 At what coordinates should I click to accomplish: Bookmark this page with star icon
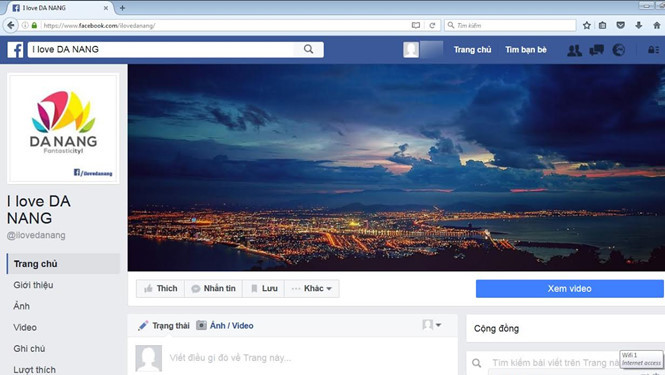(587, 25)
